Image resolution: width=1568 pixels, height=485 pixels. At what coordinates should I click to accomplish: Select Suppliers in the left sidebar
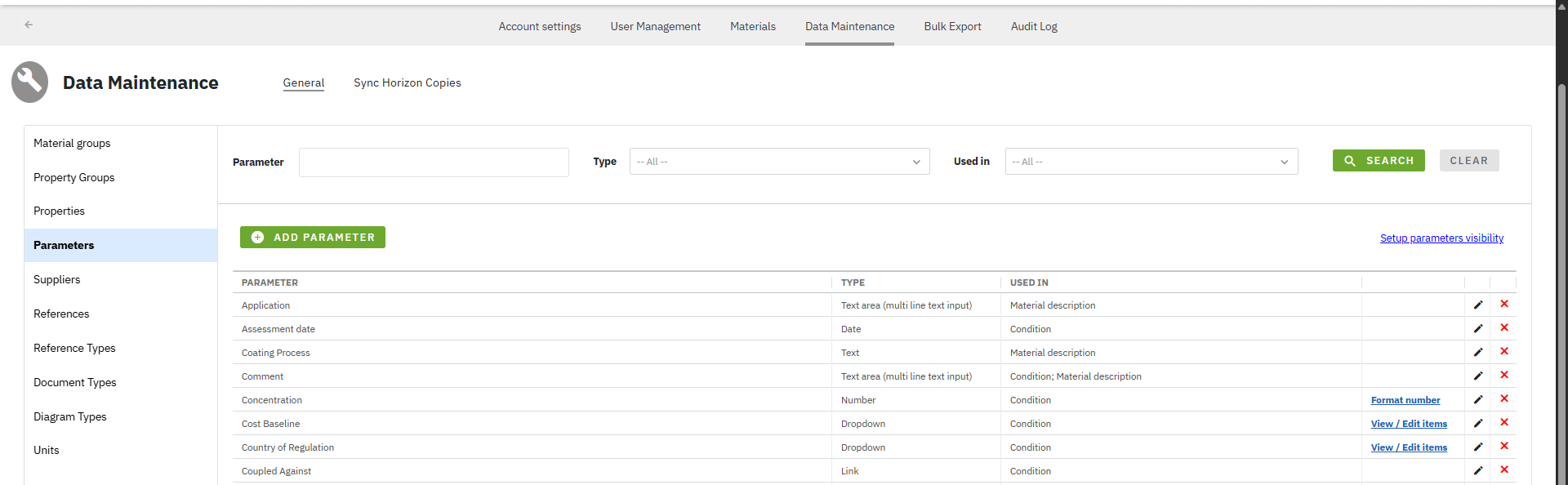57,279
